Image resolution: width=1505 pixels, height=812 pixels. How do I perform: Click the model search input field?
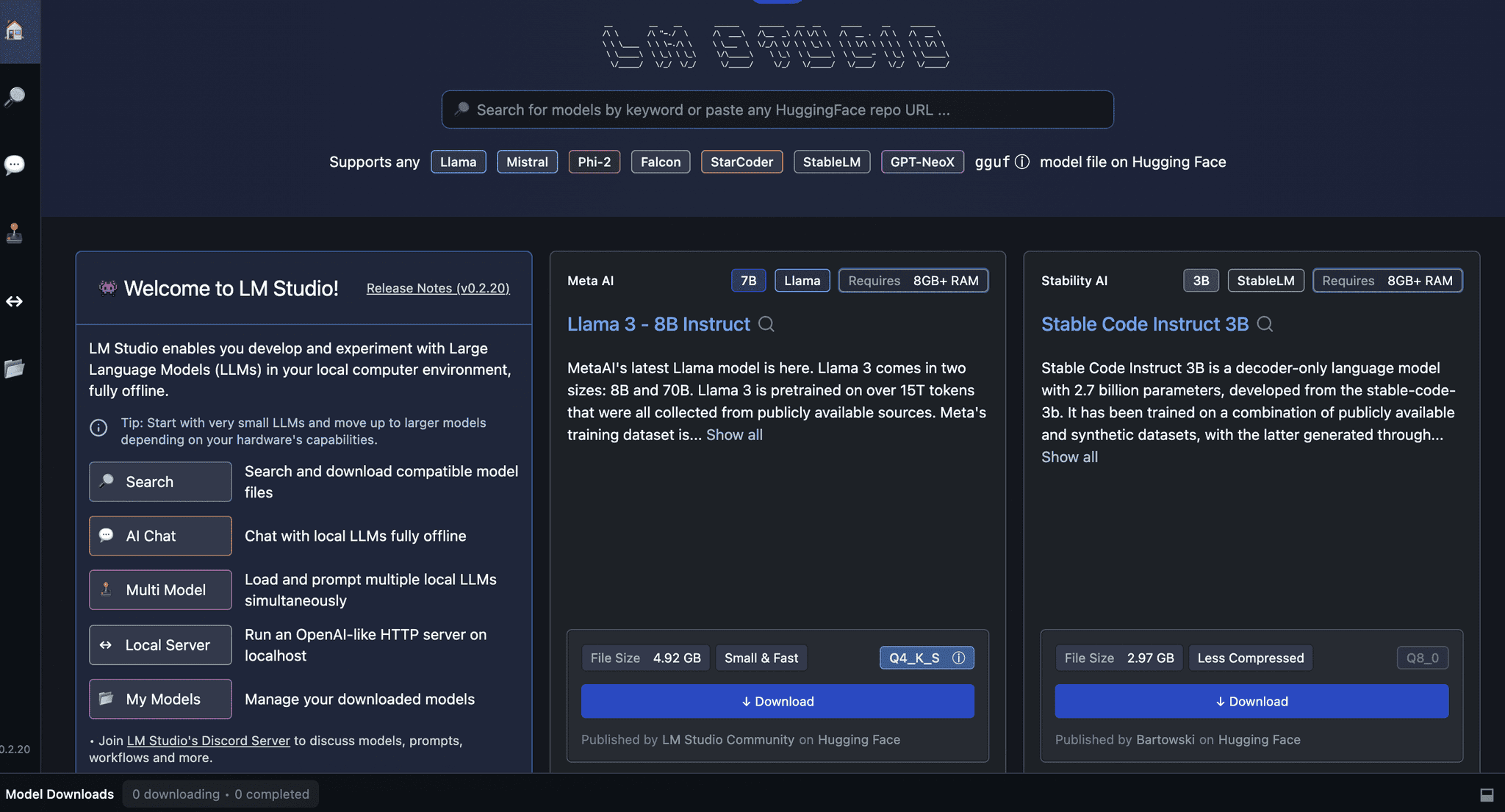pos(777,109)
